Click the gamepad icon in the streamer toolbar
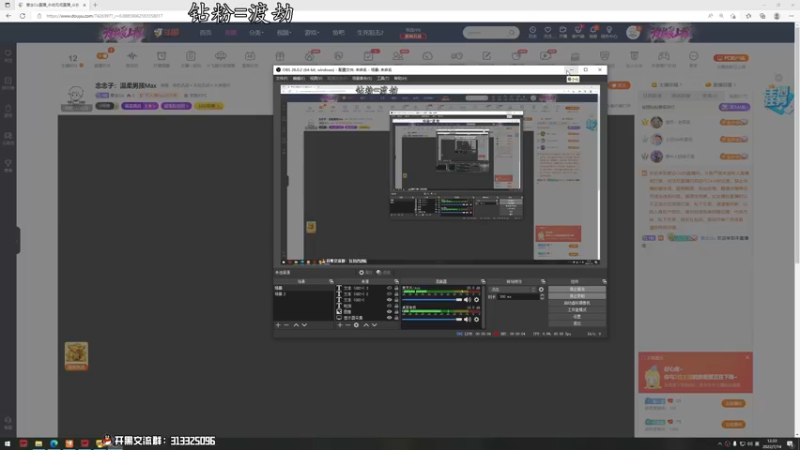The image size is (800, 450). [663, 56]
